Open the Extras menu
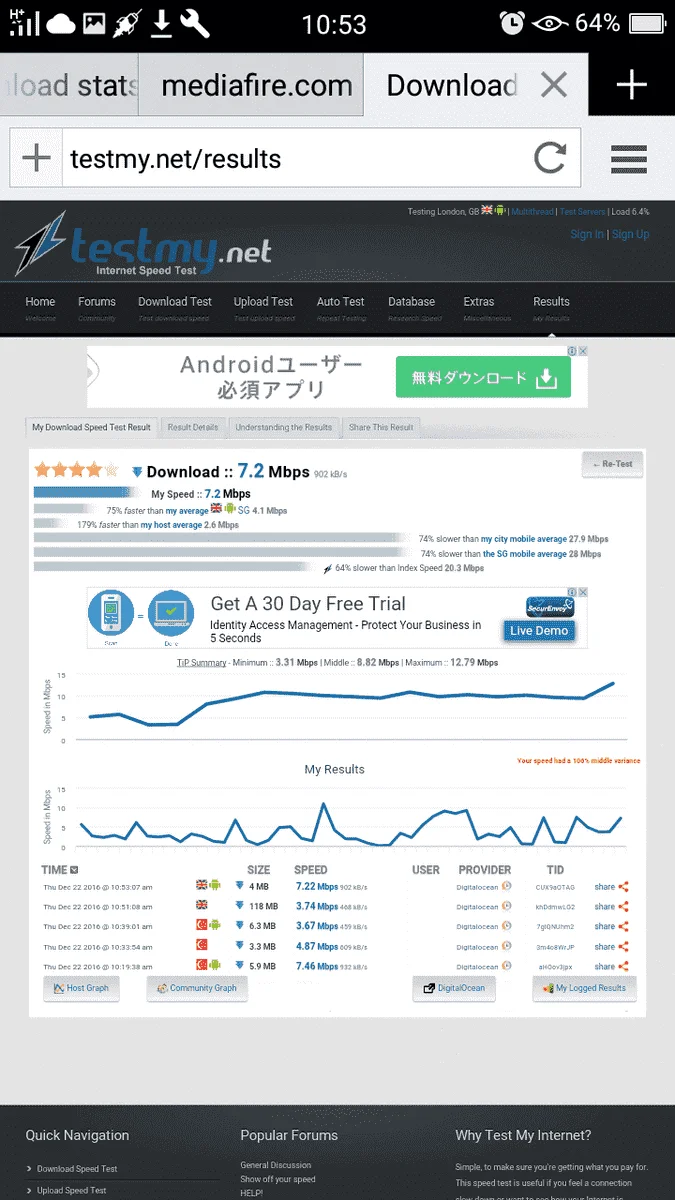675x1200 pixels. click(479, 302)
